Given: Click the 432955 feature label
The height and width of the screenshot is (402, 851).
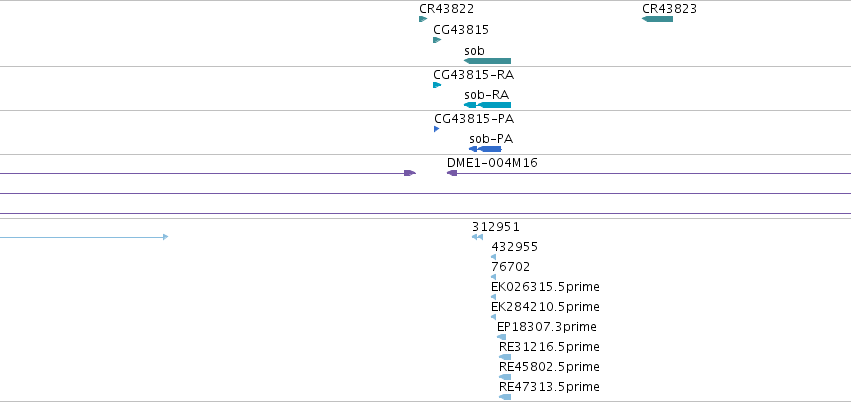Looking at the screenshot, I should click(515, 247).
